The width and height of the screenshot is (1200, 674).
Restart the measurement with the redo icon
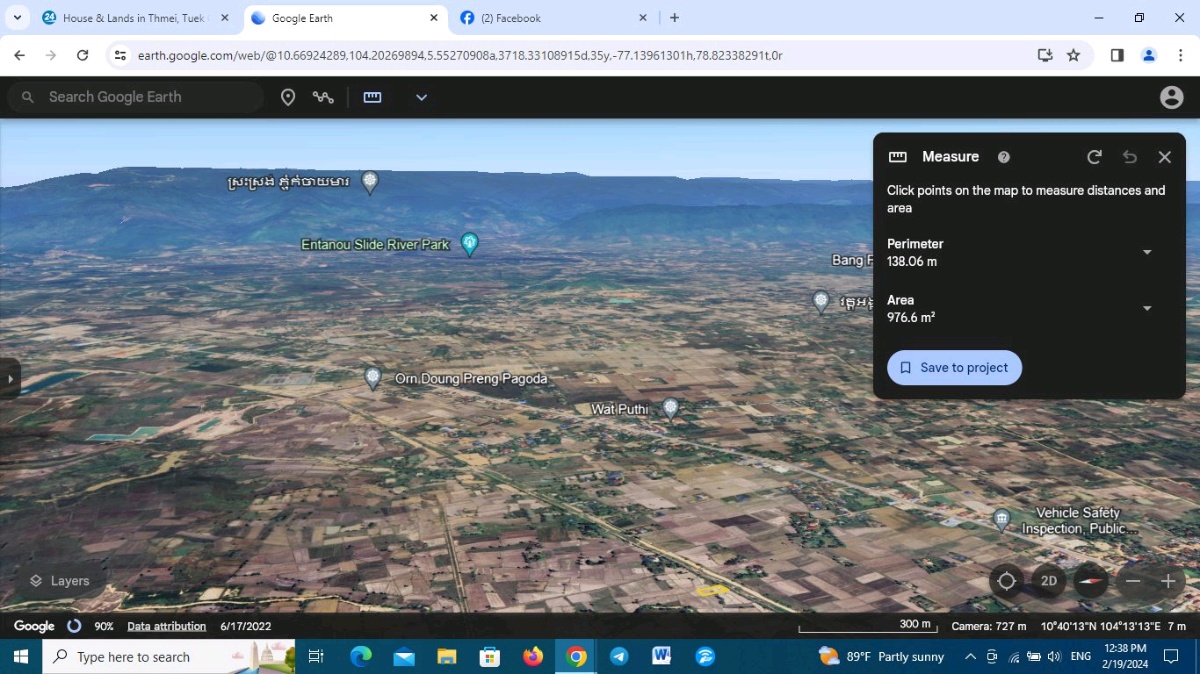1094,157
